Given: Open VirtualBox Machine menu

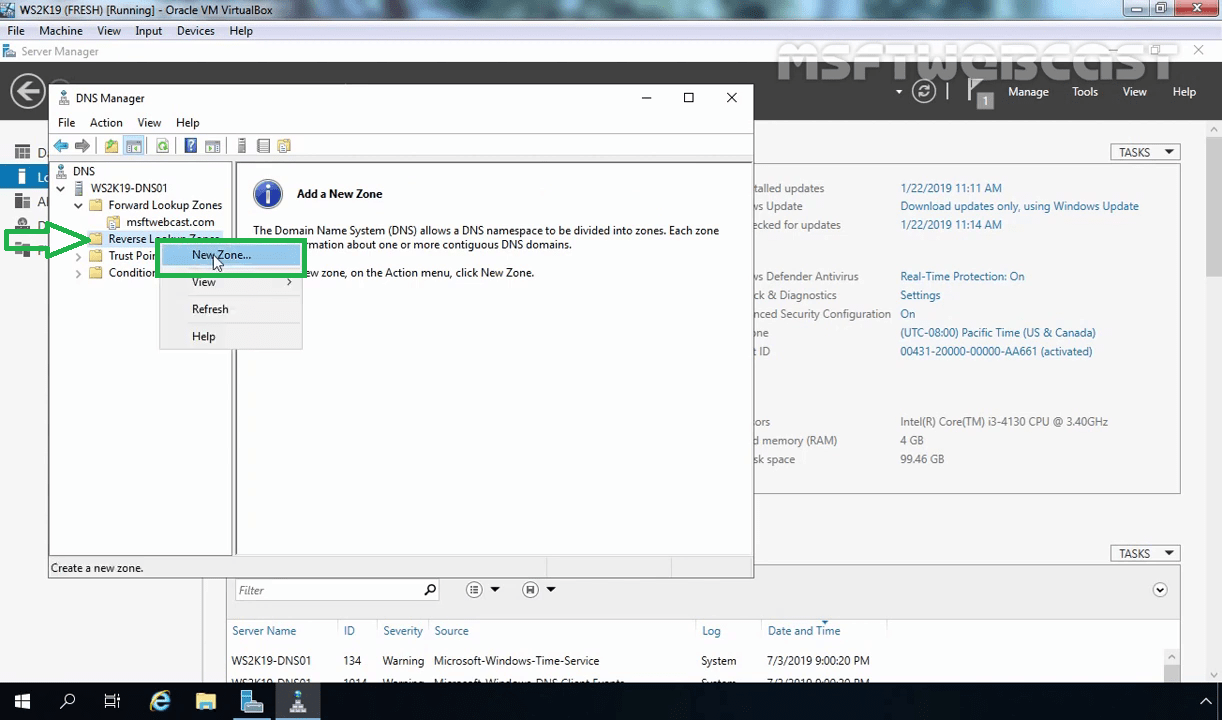Looking at the screenshot, I should (x=61, y=31).
